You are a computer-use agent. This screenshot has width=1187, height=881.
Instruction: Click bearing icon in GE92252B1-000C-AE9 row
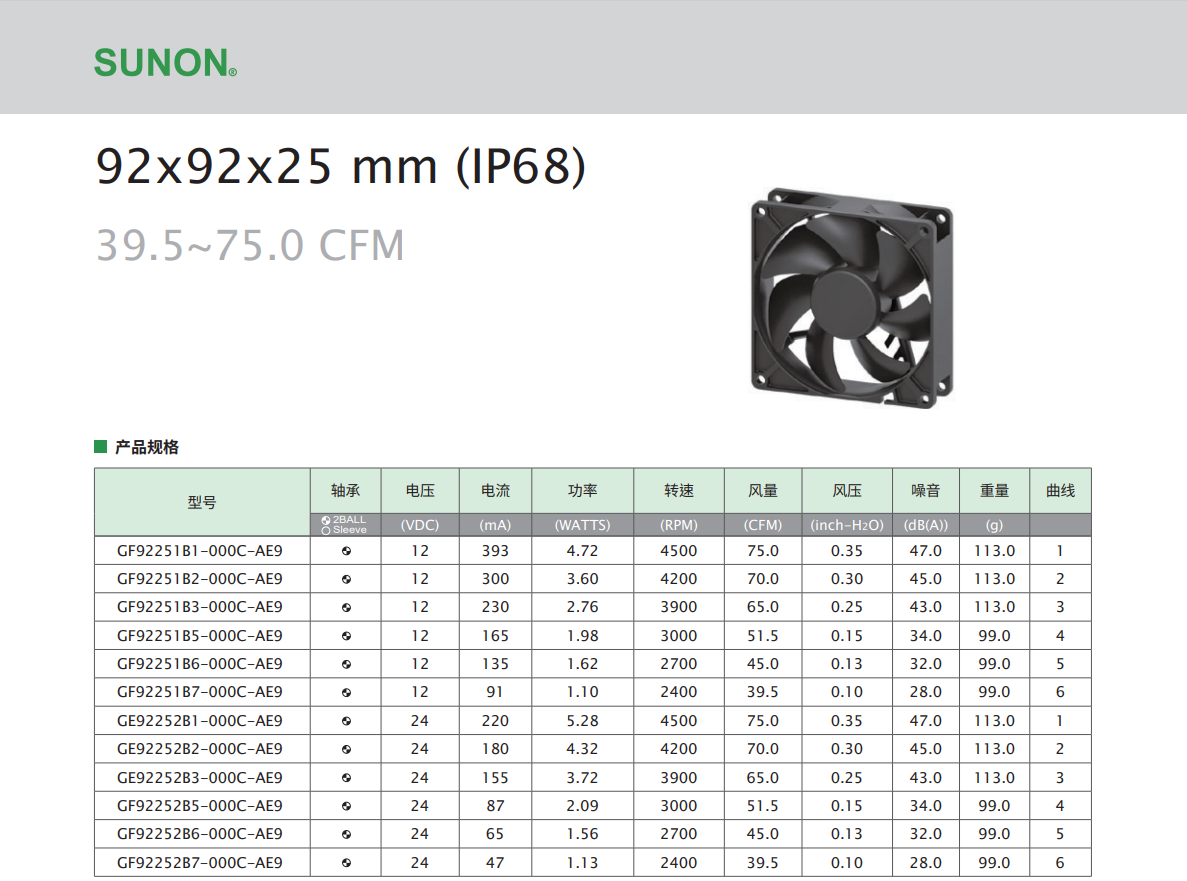[346, 721]
